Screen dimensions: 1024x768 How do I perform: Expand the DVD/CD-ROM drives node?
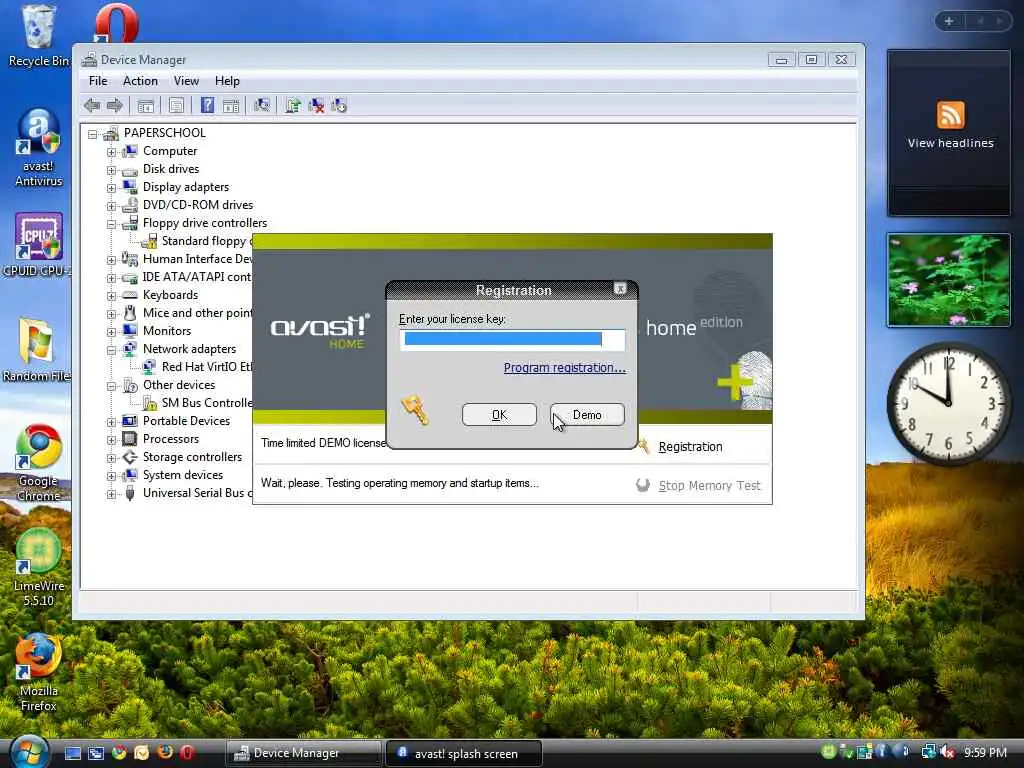tap(112, 206)
